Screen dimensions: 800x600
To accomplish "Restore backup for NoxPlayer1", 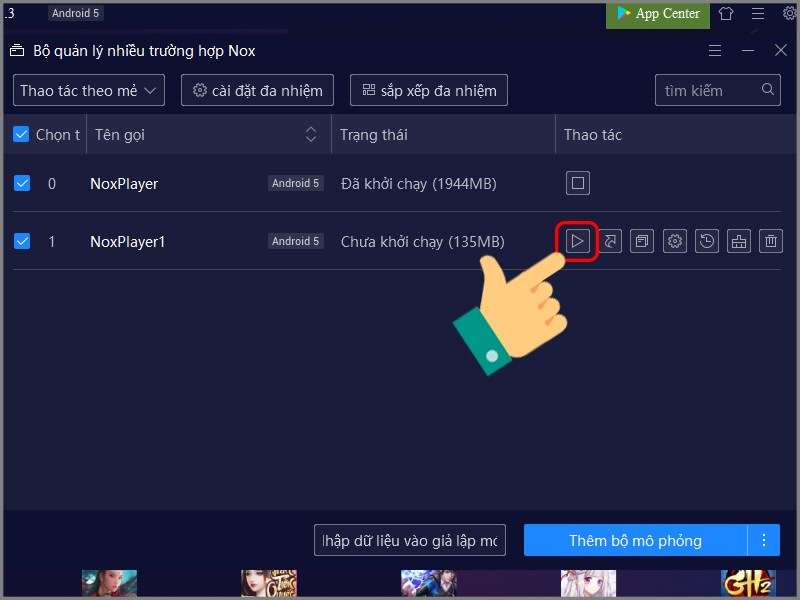I will pyautogui.click(x=706, y=241).
